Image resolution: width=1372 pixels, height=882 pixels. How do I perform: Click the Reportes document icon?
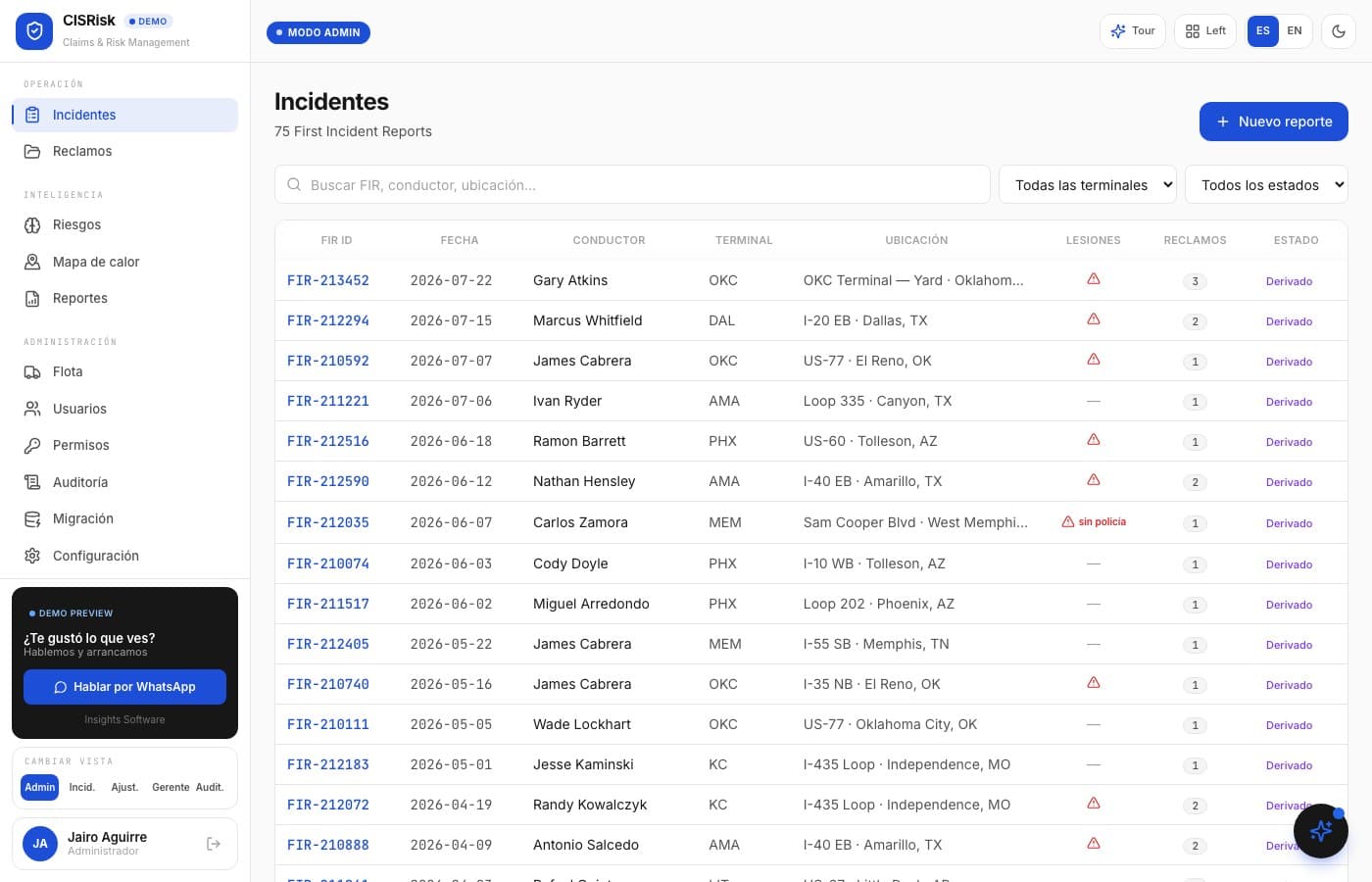32,298
